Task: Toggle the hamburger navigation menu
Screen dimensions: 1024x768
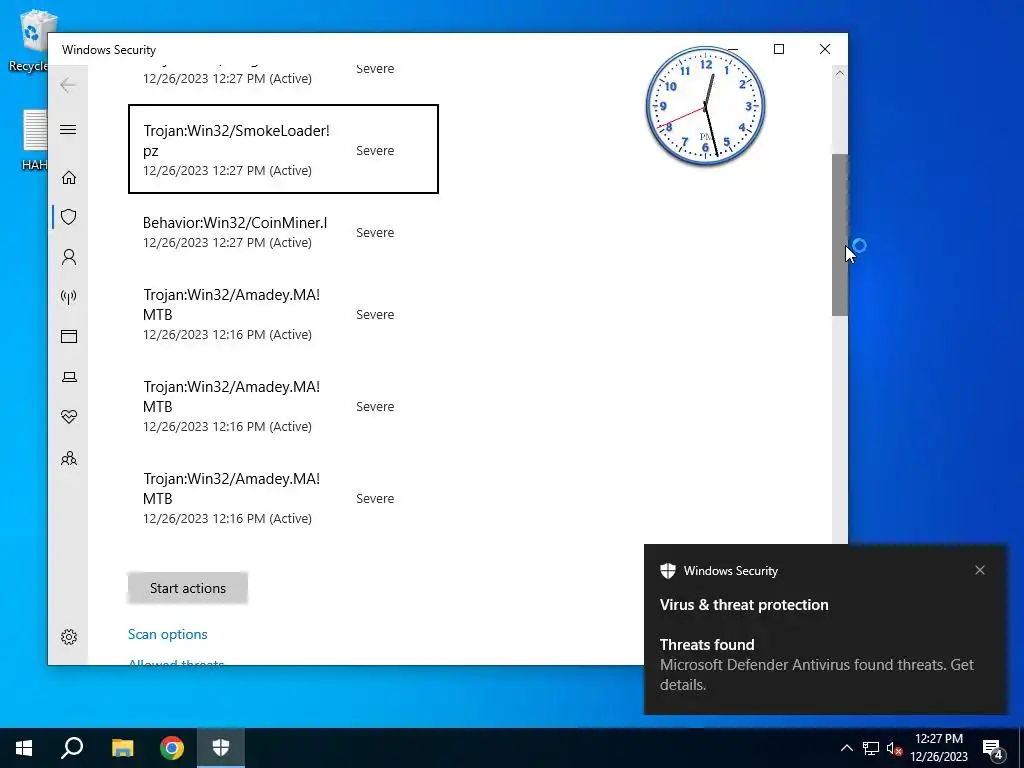Action: 68,129
